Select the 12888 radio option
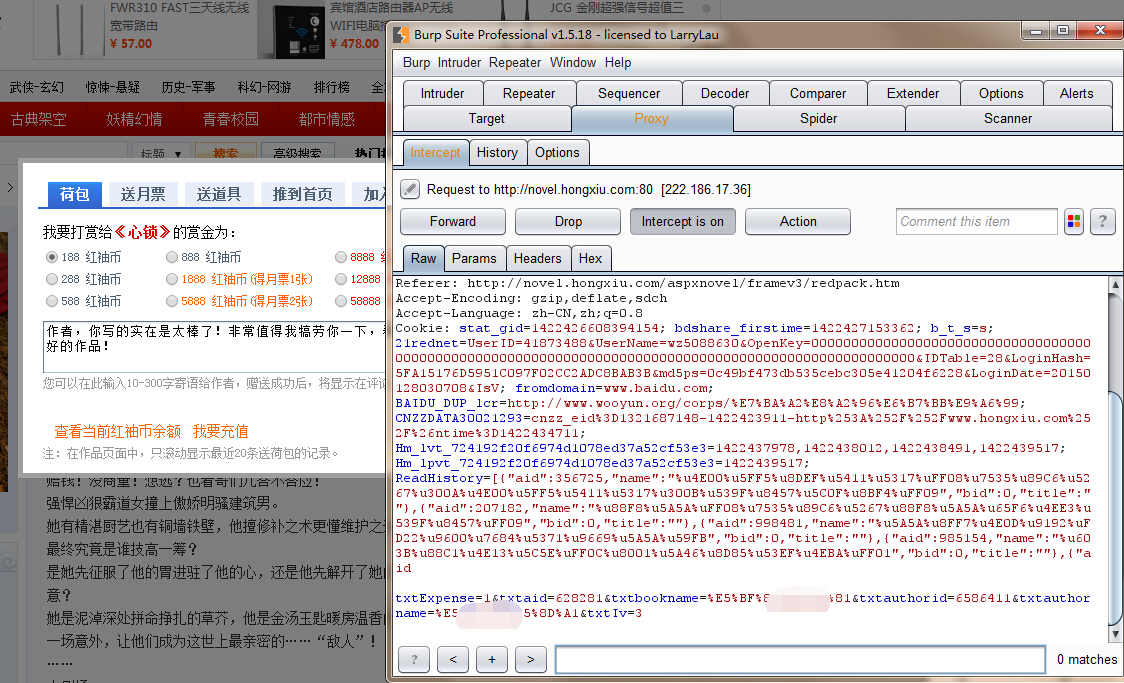The image size is (1124, 683). [x=340, y=279]
